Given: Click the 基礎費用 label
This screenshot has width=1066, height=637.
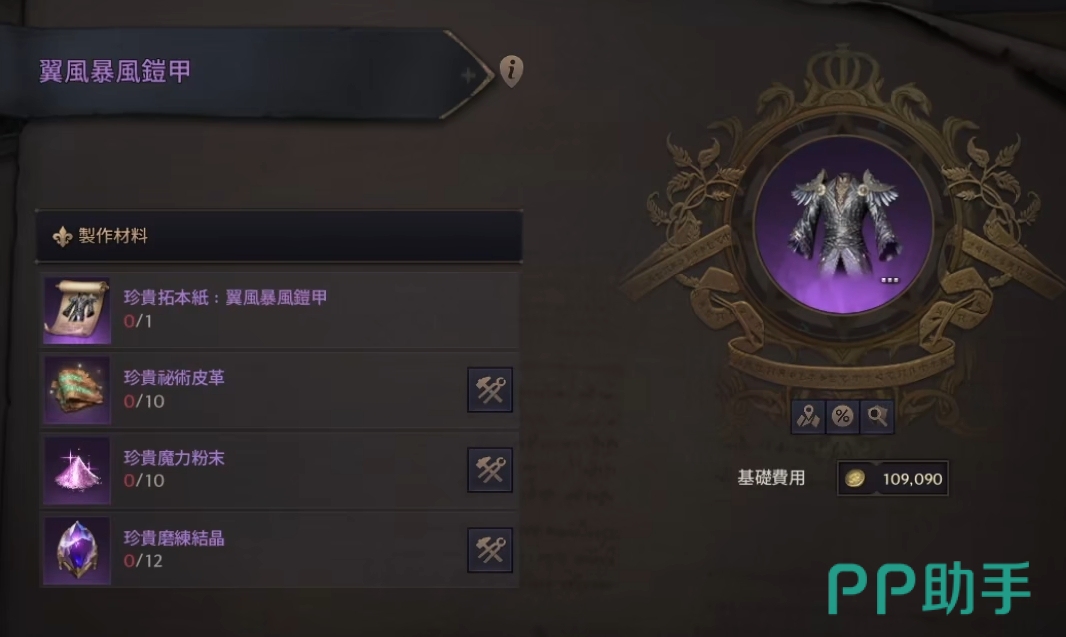Looking at the screenshot, I should (x=771, y=478).
